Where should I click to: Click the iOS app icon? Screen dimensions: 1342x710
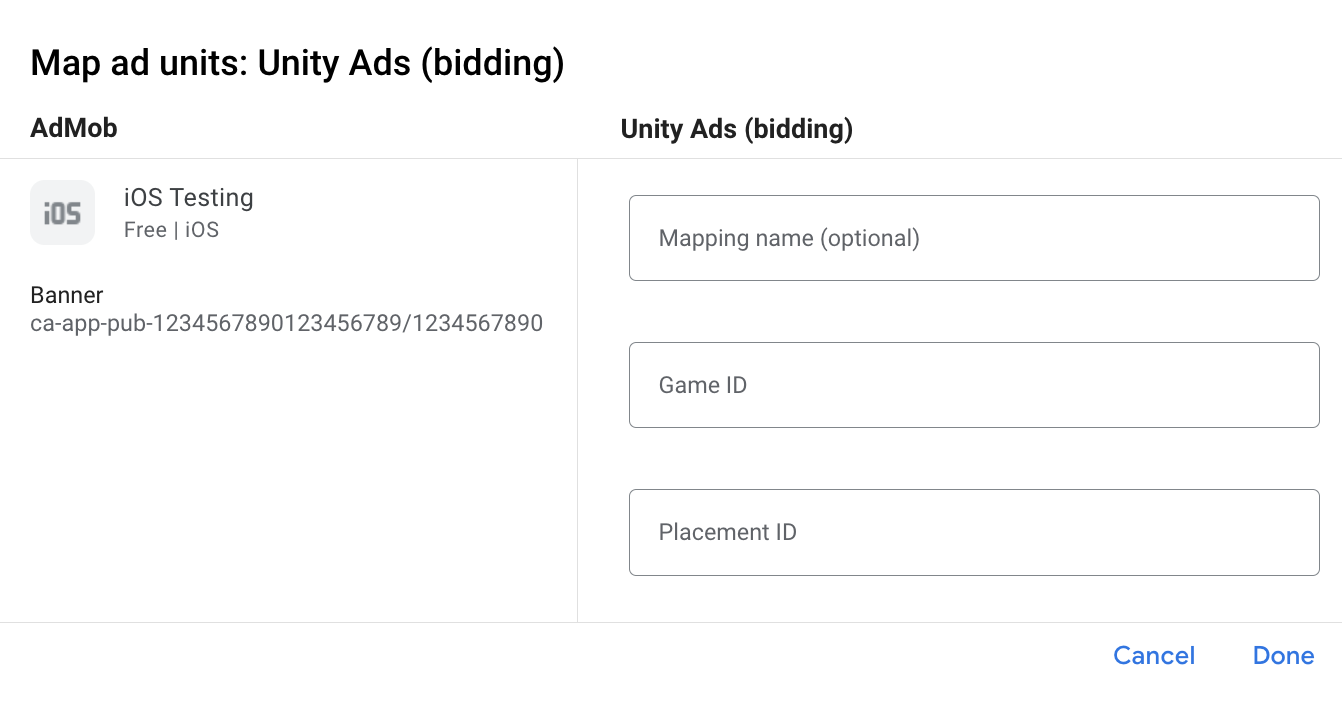tap(62, 212)
